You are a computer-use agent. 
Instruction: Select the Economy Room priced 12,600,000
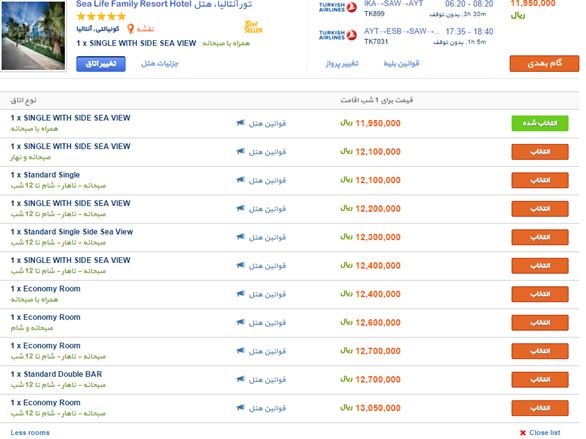[540, 322]
